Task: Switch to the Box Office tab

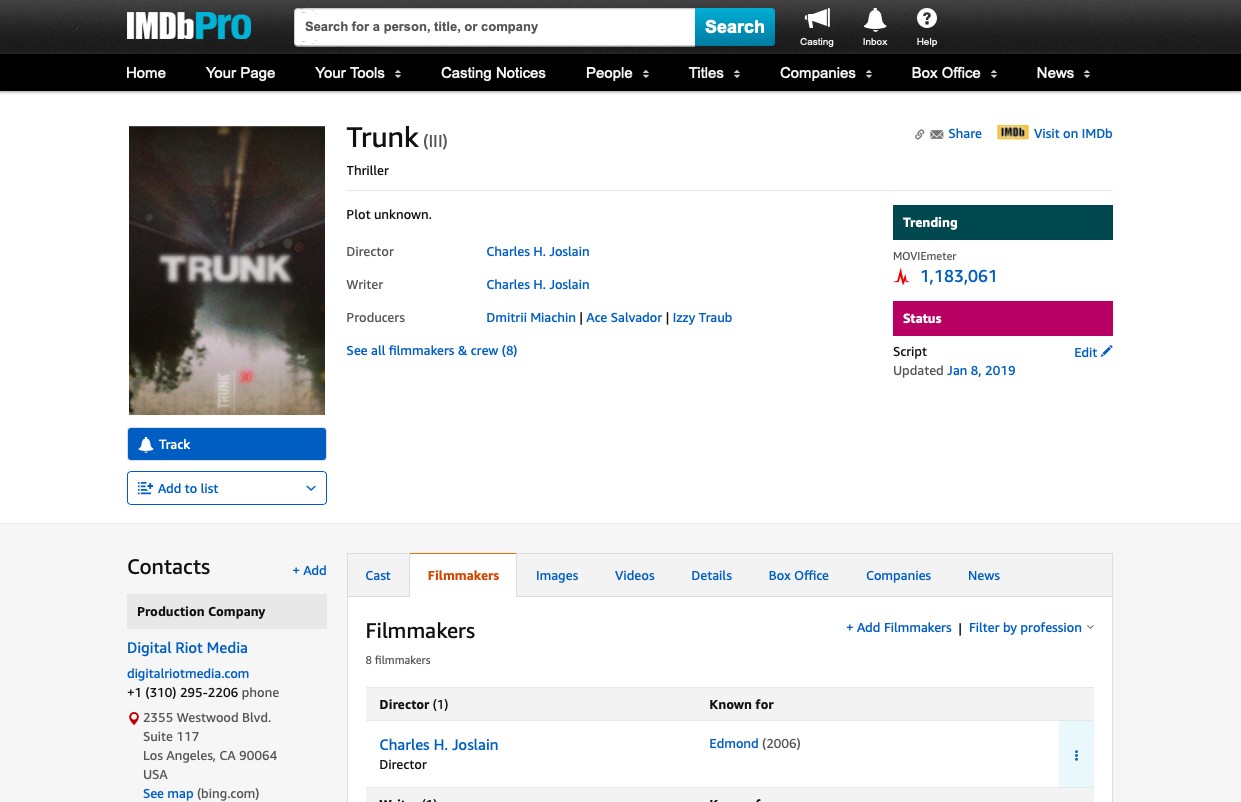Action: (798, 576)
